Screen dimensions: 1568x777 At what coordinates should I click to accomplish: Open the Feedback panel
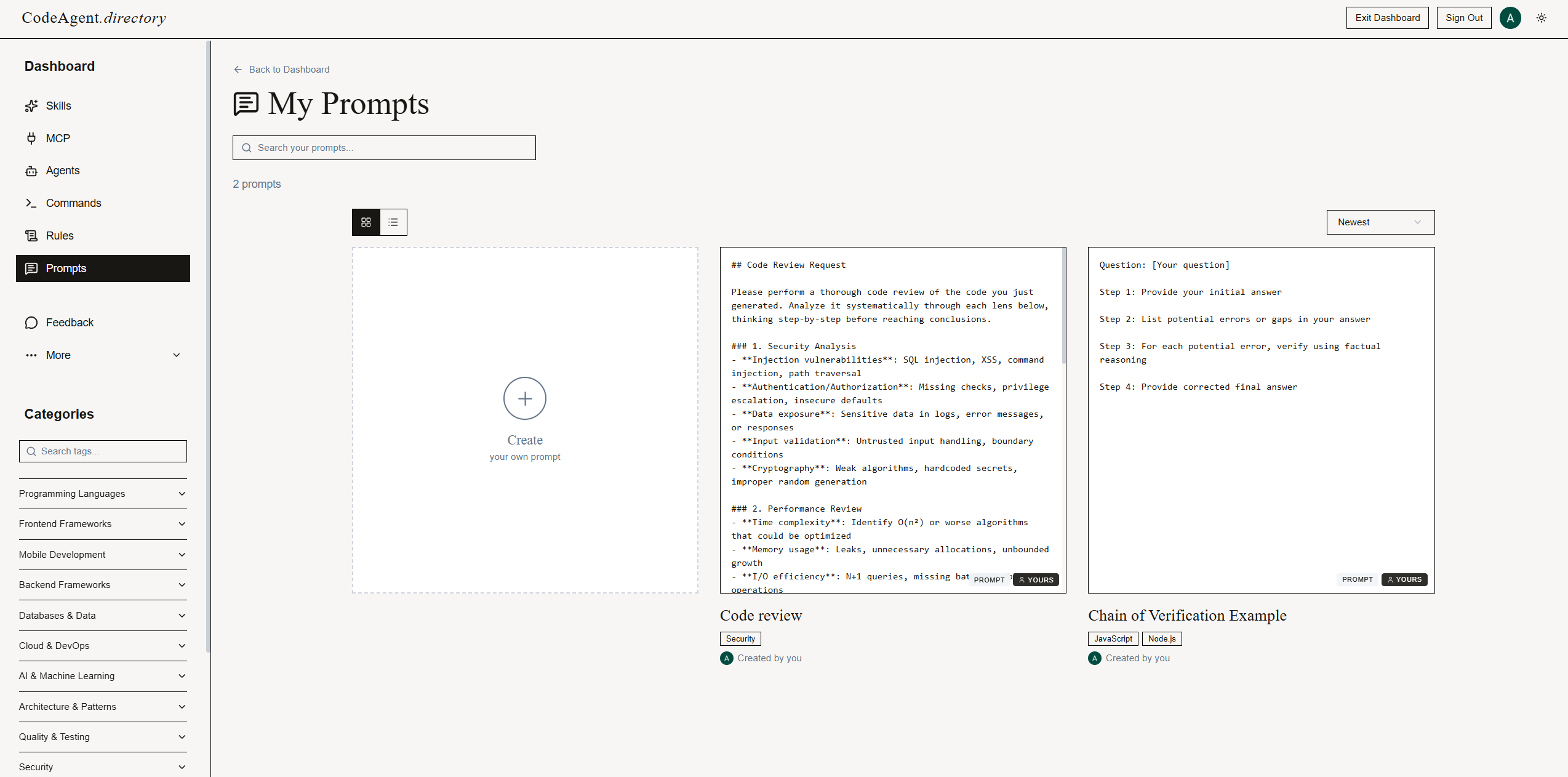pos(70,322)
